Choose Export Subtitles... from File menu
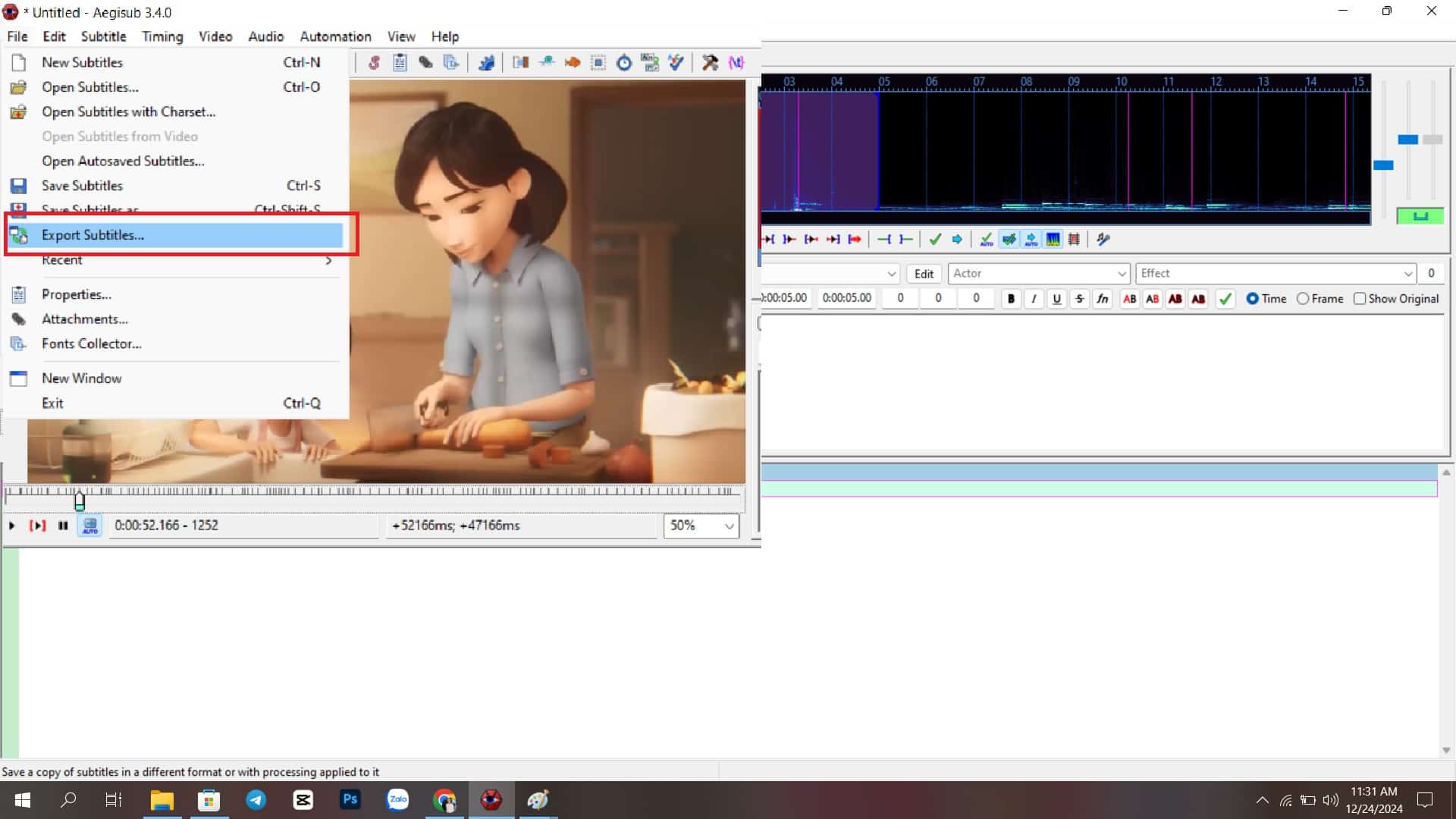1456x819 pixels. (174, 235)
